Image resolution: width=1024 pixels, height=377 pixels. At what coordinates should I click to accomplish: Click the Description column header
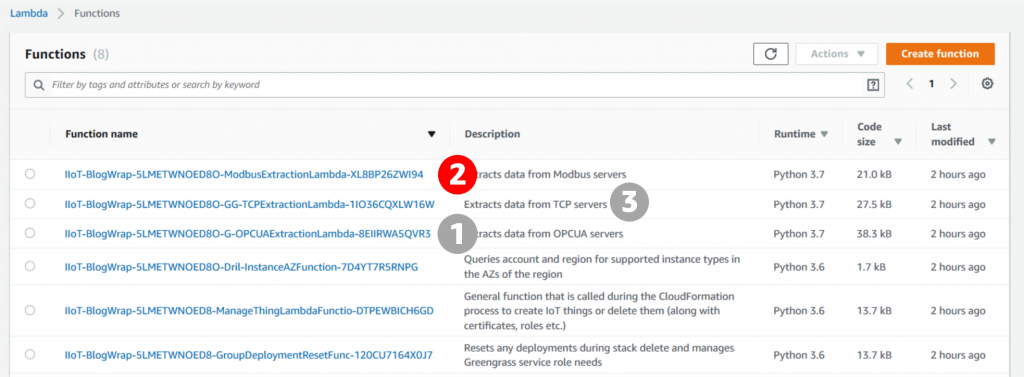tap(492, 134)
